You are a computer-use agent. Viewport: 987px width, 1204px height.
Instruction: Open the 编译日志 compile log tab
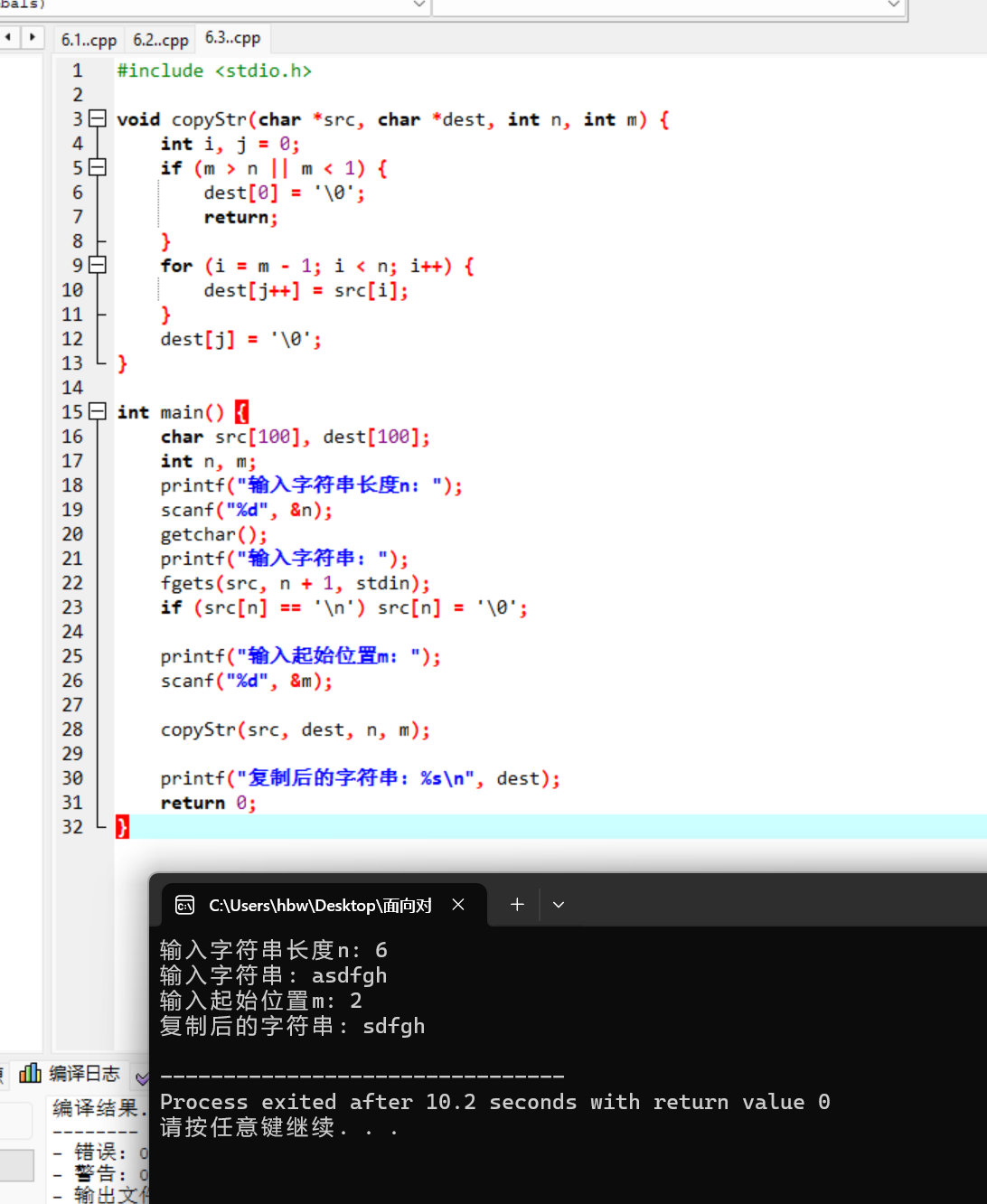[x=84, y=1073]
